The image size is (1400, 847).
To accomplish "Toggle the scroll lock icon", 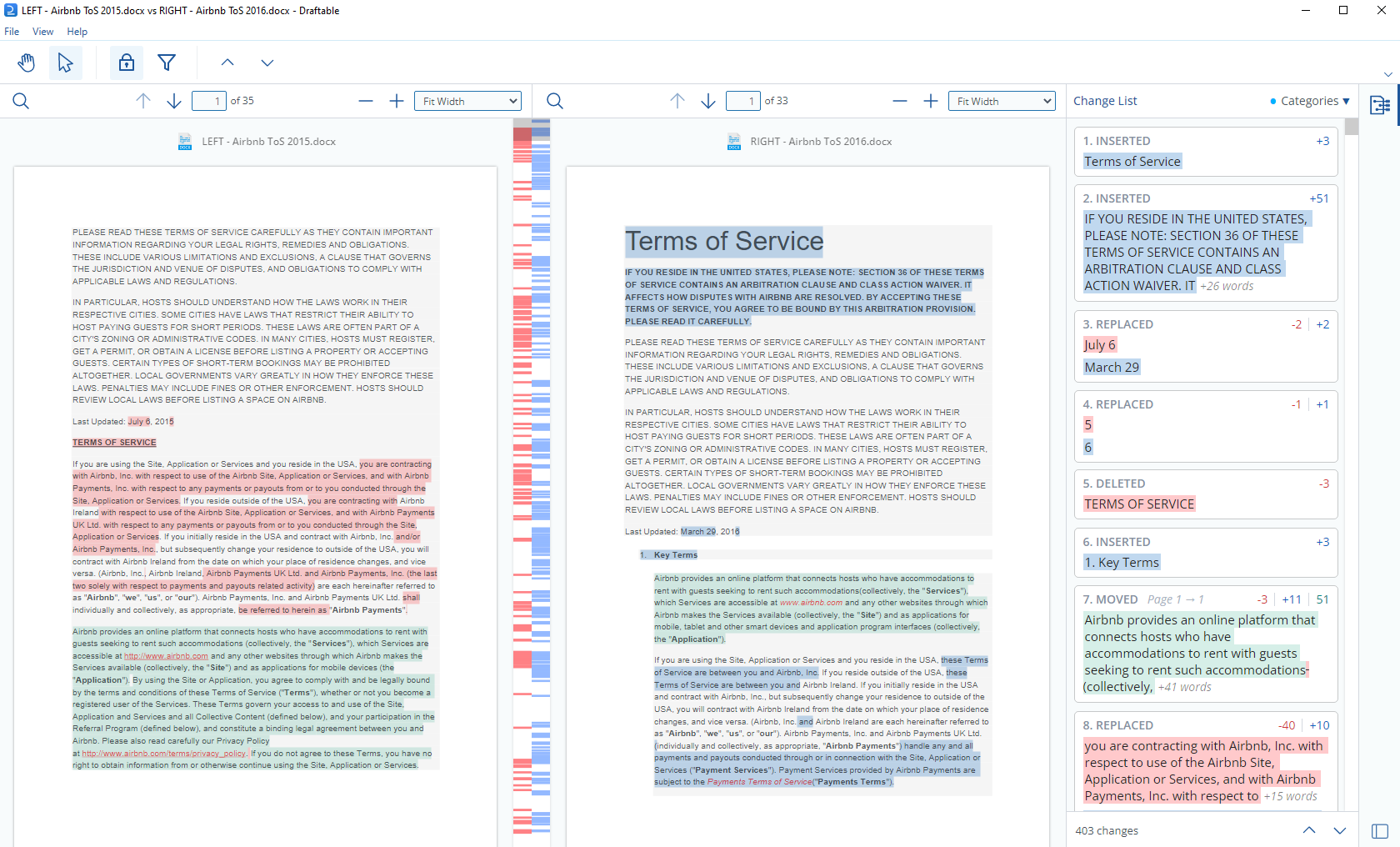I will pos(127,63).
